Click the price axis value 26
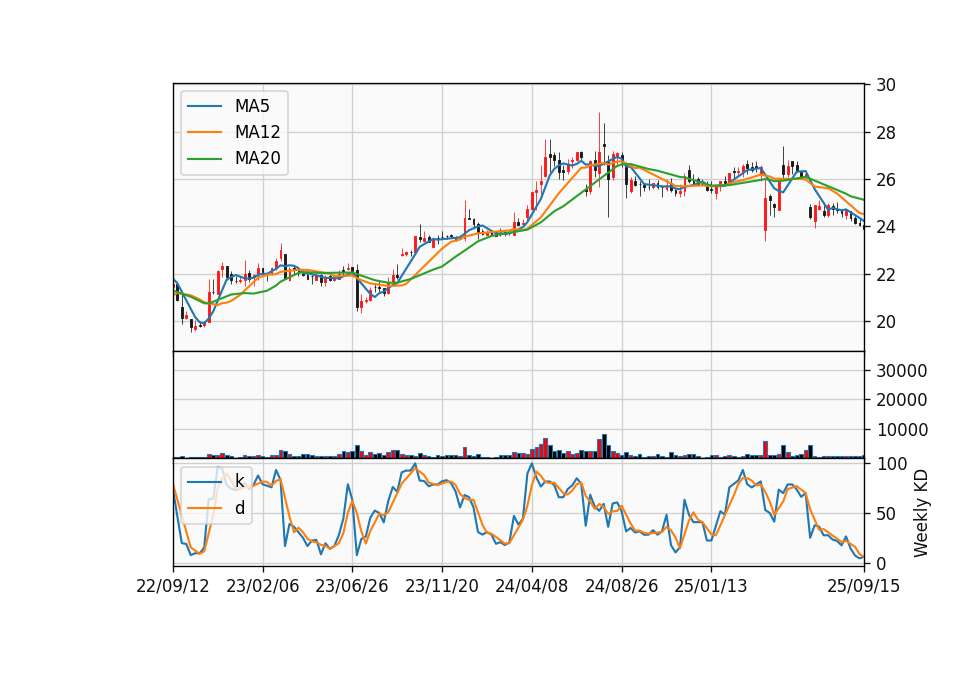This screenshot has height=690, width=960. pyautogui.click(x=886, y=180)
